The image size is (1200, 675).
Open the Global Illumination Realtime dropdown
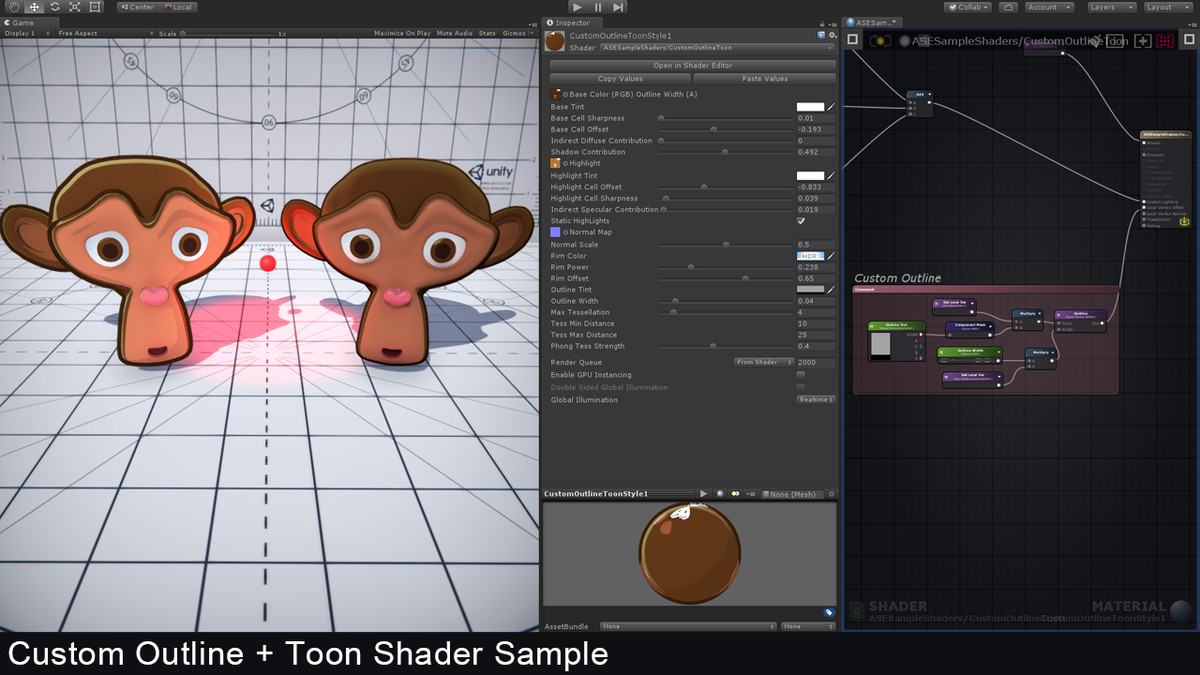tap(816, 400)
